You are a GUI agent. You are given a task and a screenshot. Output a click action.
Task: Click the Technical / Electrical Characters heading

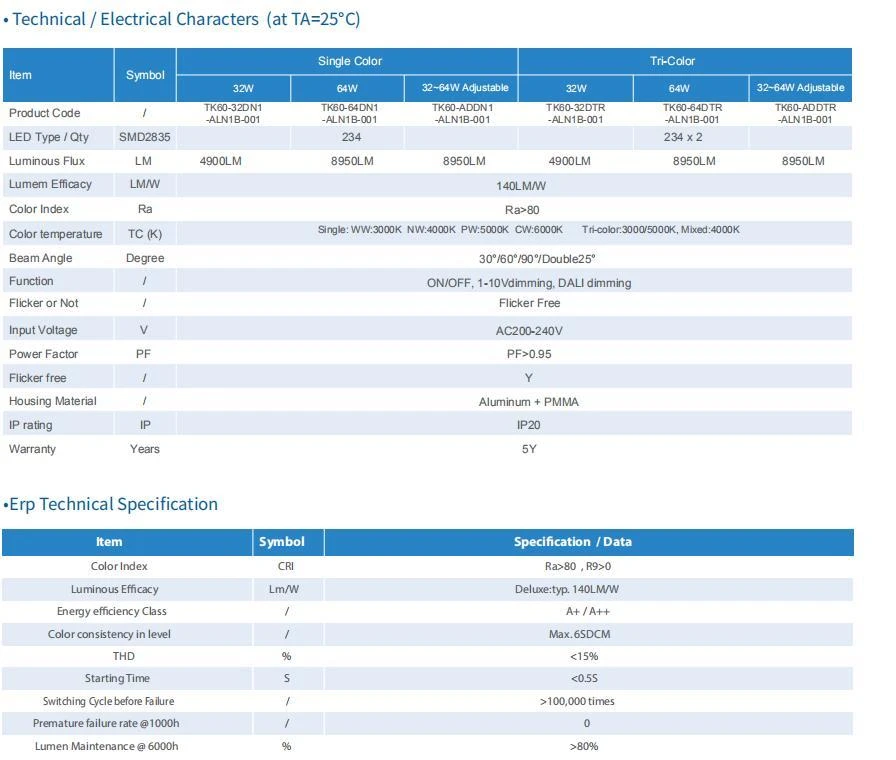[182, 19]
